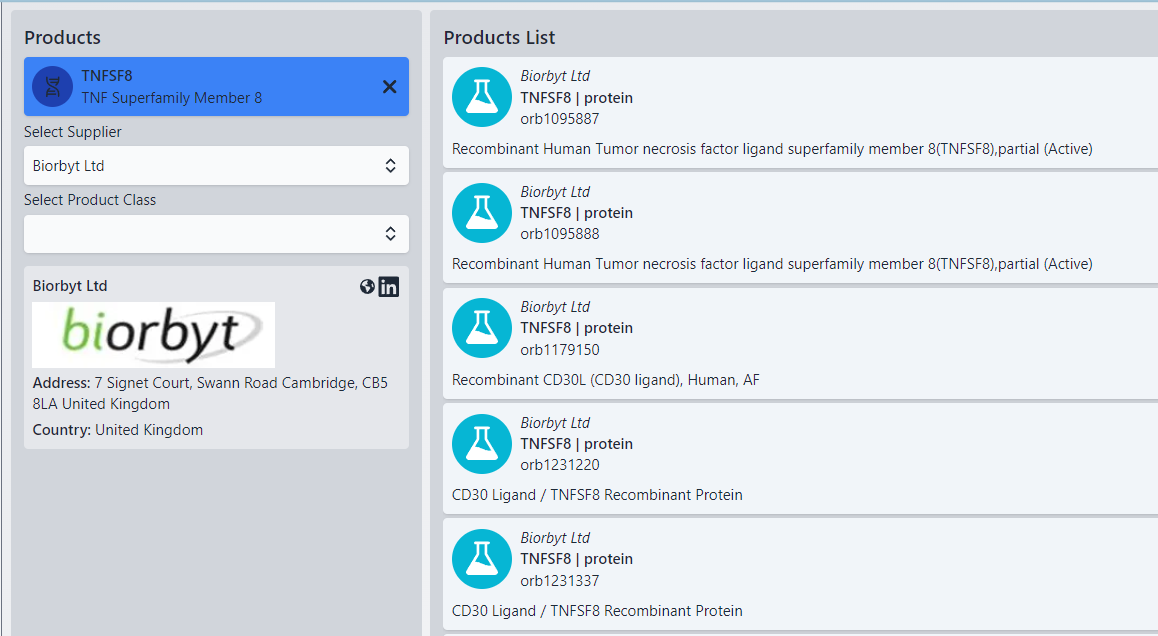
Task: Select the product code orb1231337
Action: click(x=560, y=581)
